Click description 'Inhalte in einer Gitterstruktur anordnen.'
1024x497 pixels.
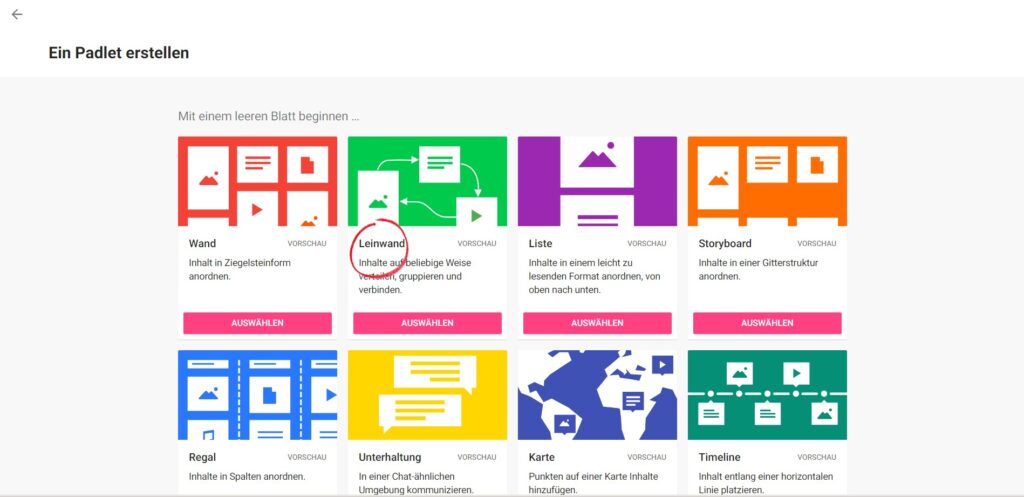click(758, 270)
